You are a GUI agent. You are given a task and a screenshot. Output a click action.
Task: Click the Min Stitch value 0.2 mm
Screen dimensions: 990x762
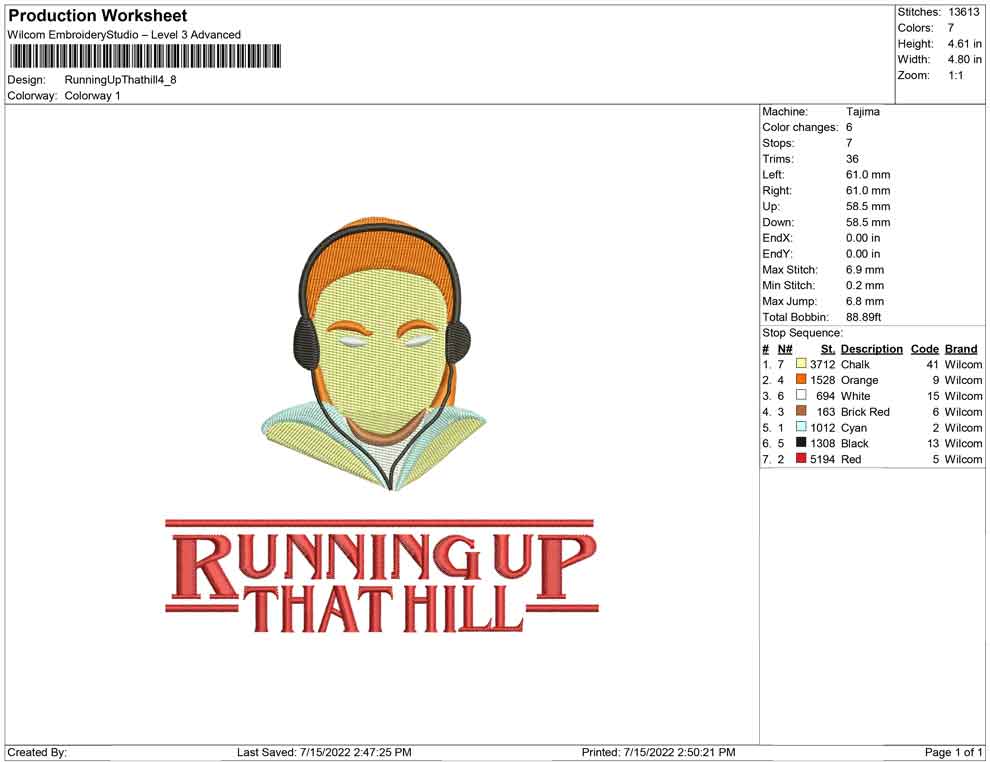864,285
